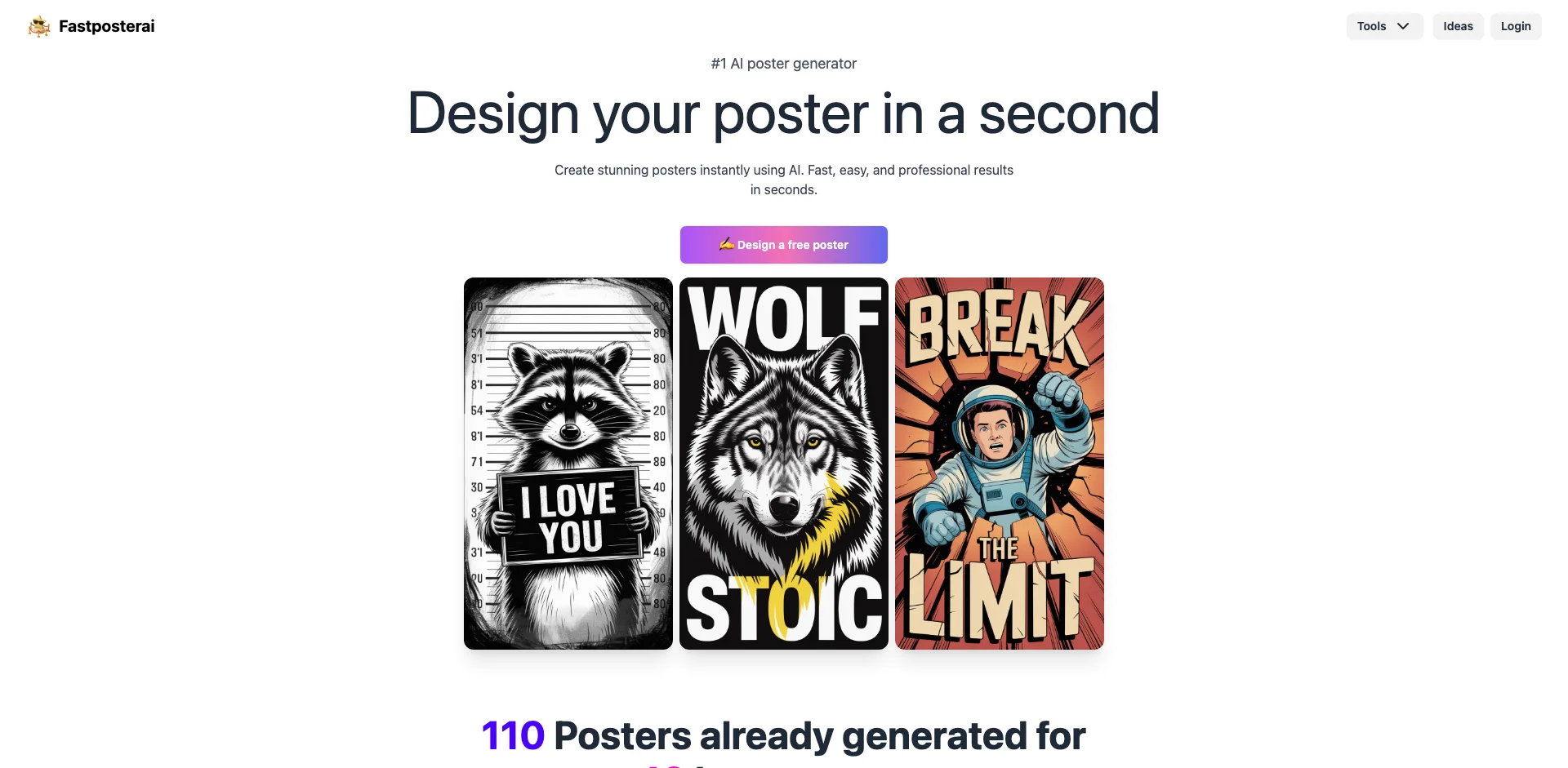Viewport: 1568px width, 768px height.
Task: Click the Ideas navigation button
Action: click(x=1458, y=26)
